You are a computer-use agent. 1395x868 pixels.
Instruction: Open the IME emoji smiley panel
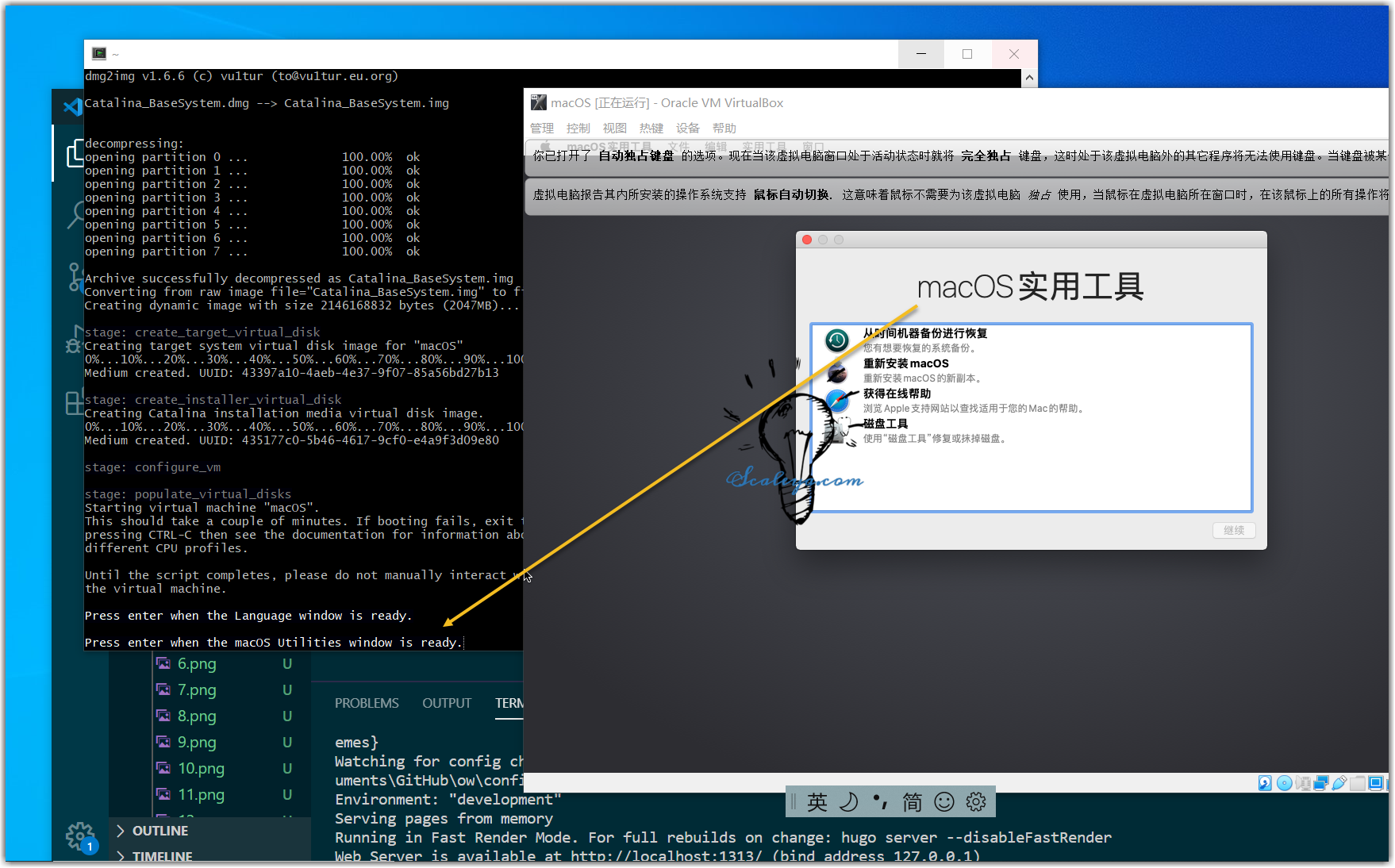[944, 802]
